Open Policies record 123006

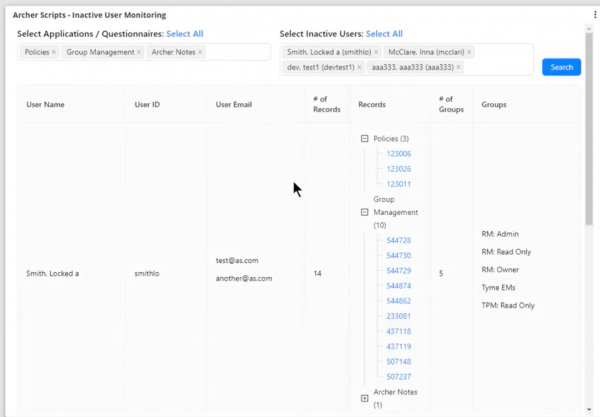click(x=399, y=154)
